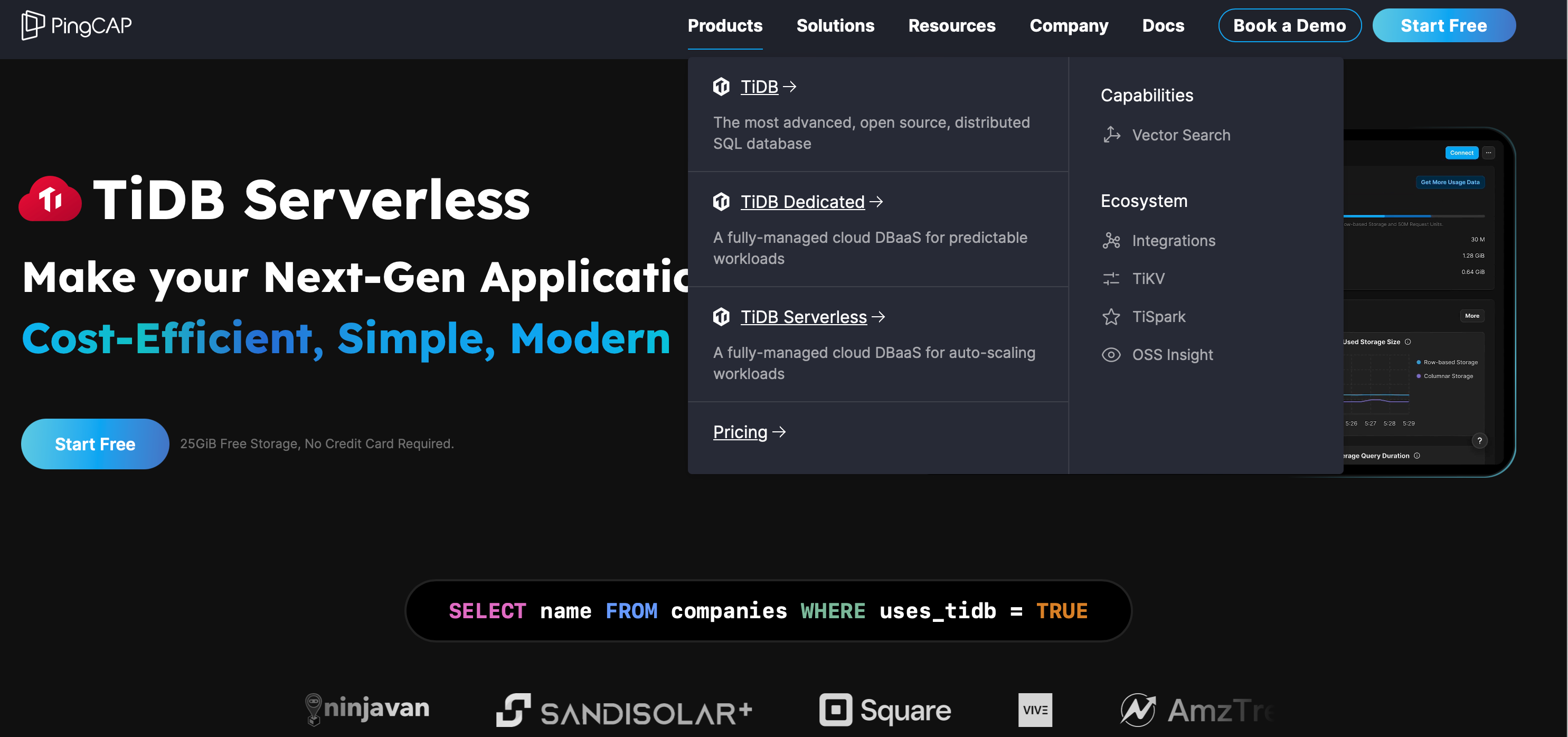Click the TiDB Serverless hexagon icon

(x=721, y=316)
